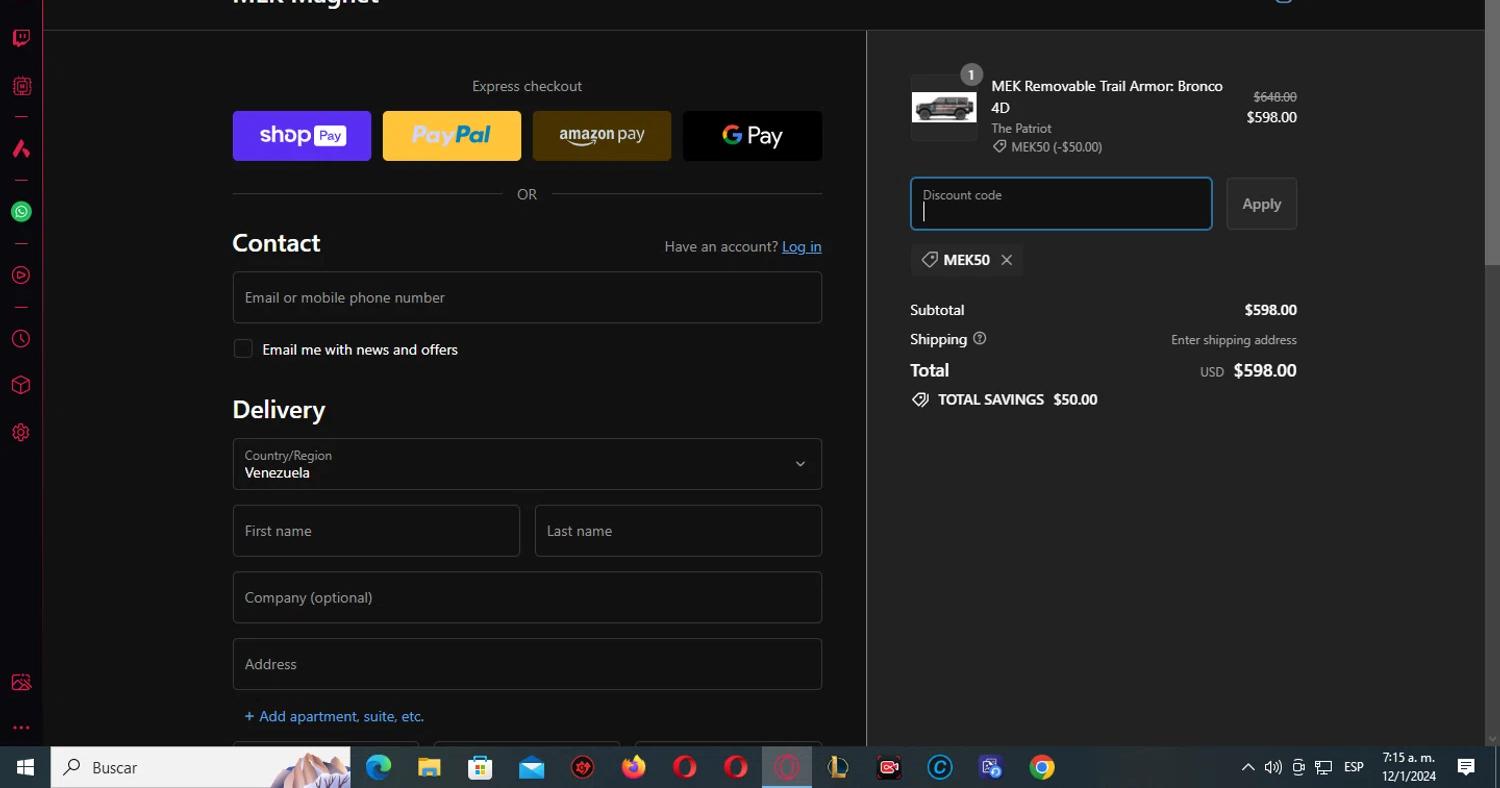Open the blue C app in taskbar
The height and width of the screenshot is (788, 1500).
click(940, 767)
